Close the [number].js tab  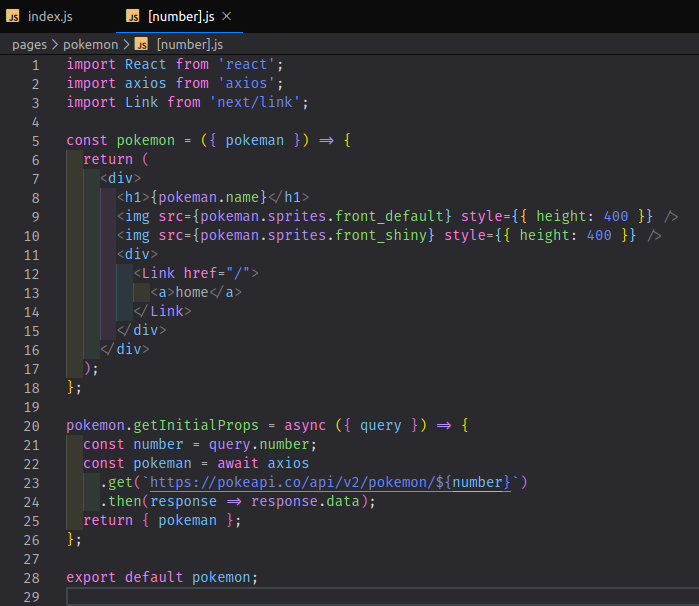click(x=227, y=17)
